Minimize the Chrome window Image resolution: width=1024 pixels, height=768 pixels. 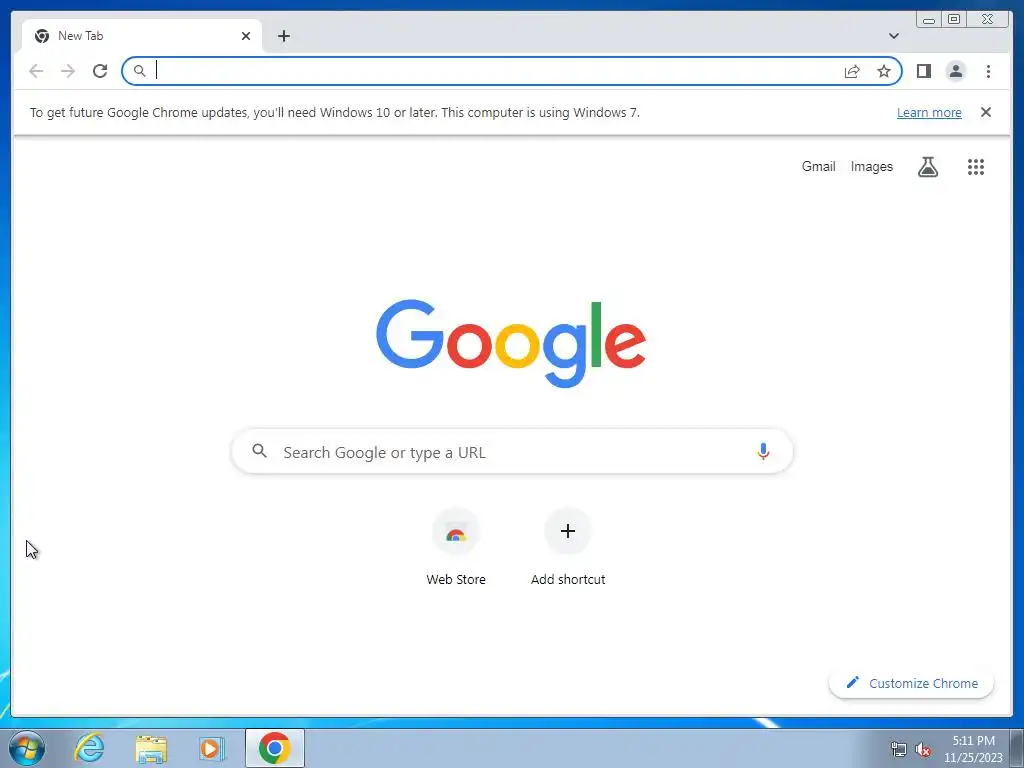(x=929, y=20)
